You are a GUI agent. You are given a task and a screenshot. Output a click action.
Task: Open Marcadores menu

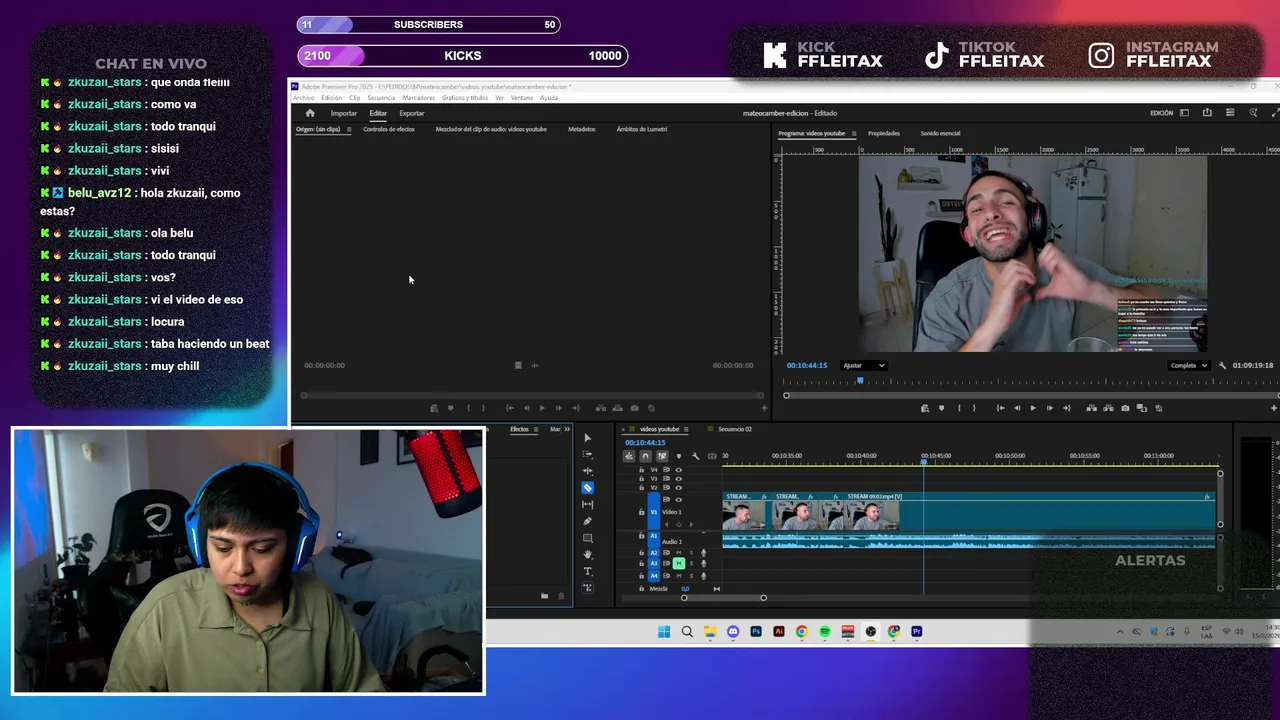(x=419, y=98)
